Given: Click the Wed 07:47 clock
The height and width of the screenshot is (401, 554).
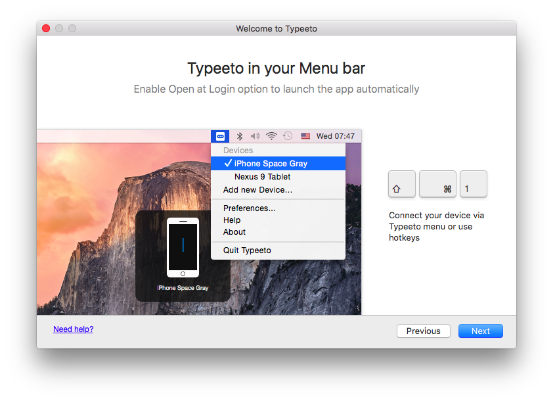Looking at the screenshot, I should [335, 136].
